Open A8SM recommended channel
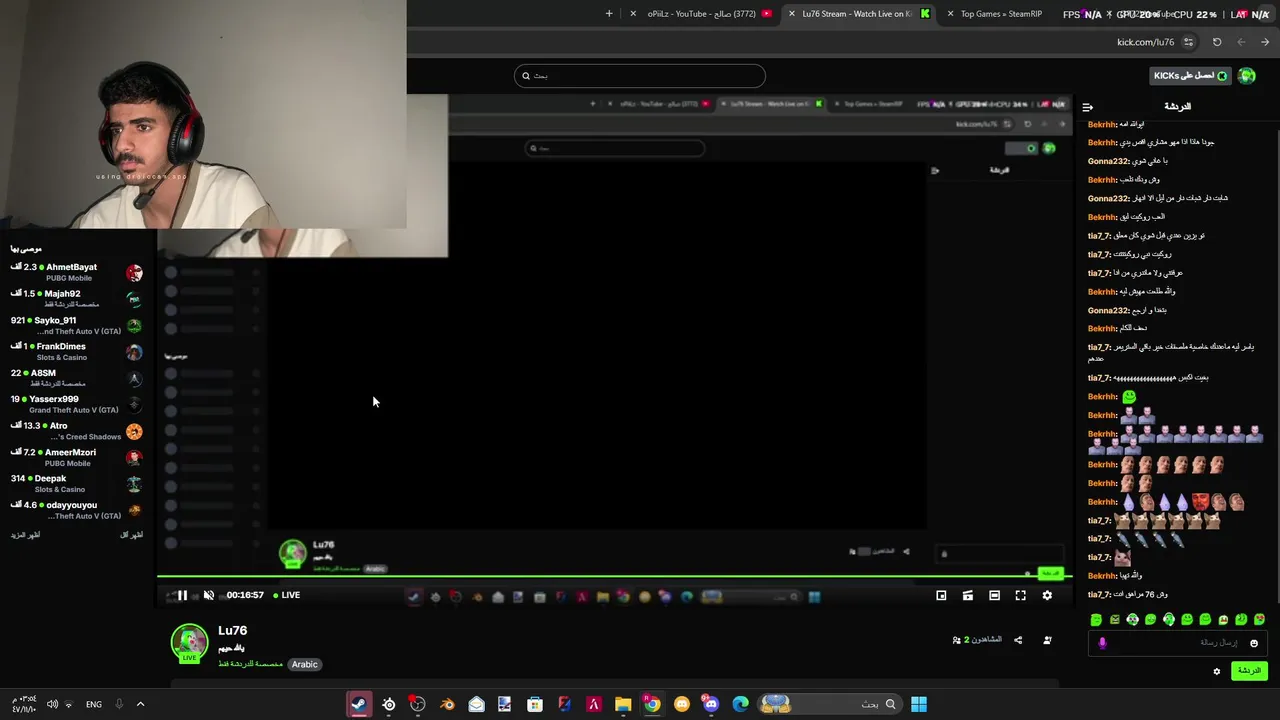The width and height of the screenshot is (1280, 720). click(x=77, y=378)
